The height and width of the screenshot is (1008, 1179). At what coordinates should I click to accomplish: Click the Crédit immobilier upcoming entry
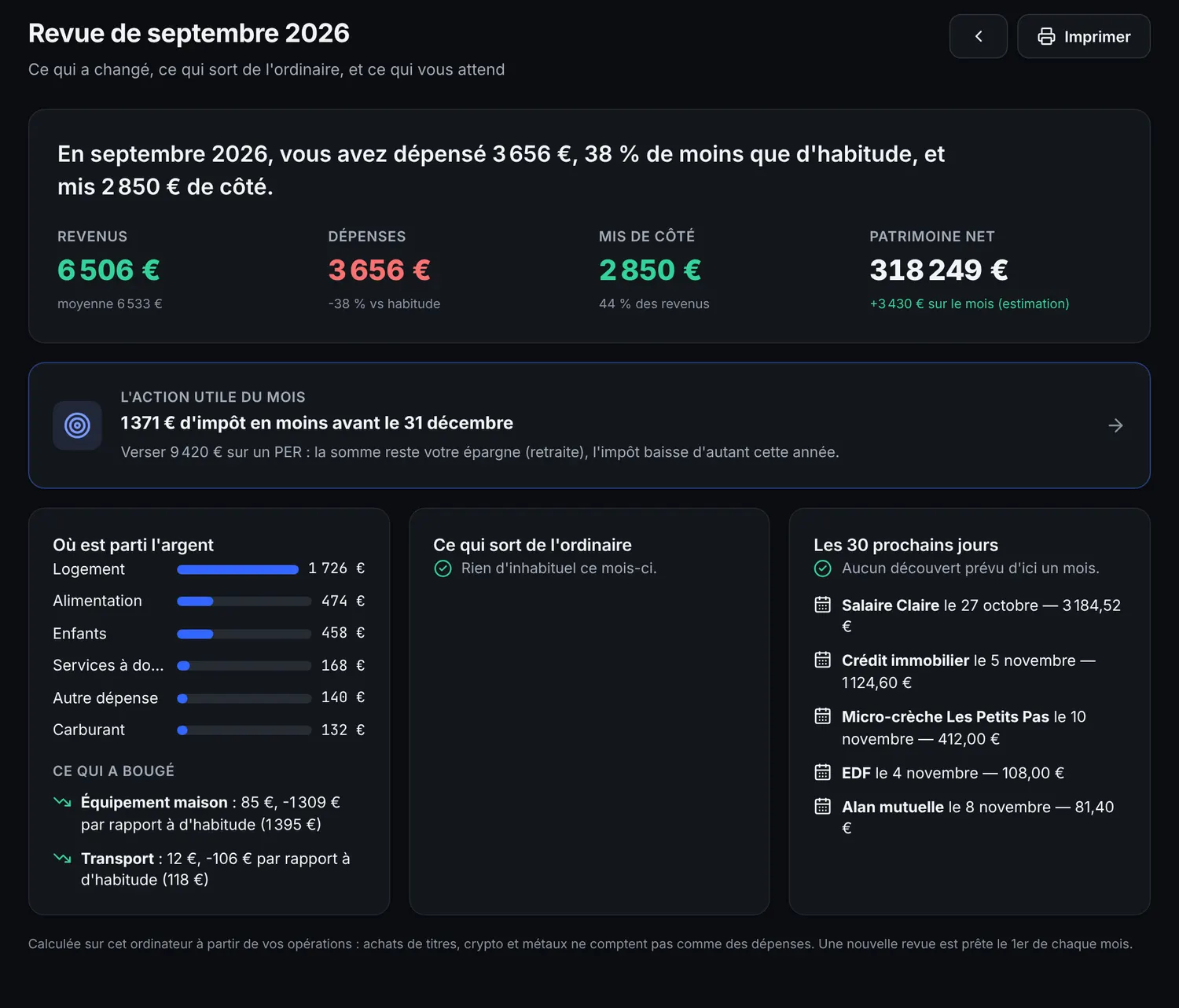[x=969, y=671]
